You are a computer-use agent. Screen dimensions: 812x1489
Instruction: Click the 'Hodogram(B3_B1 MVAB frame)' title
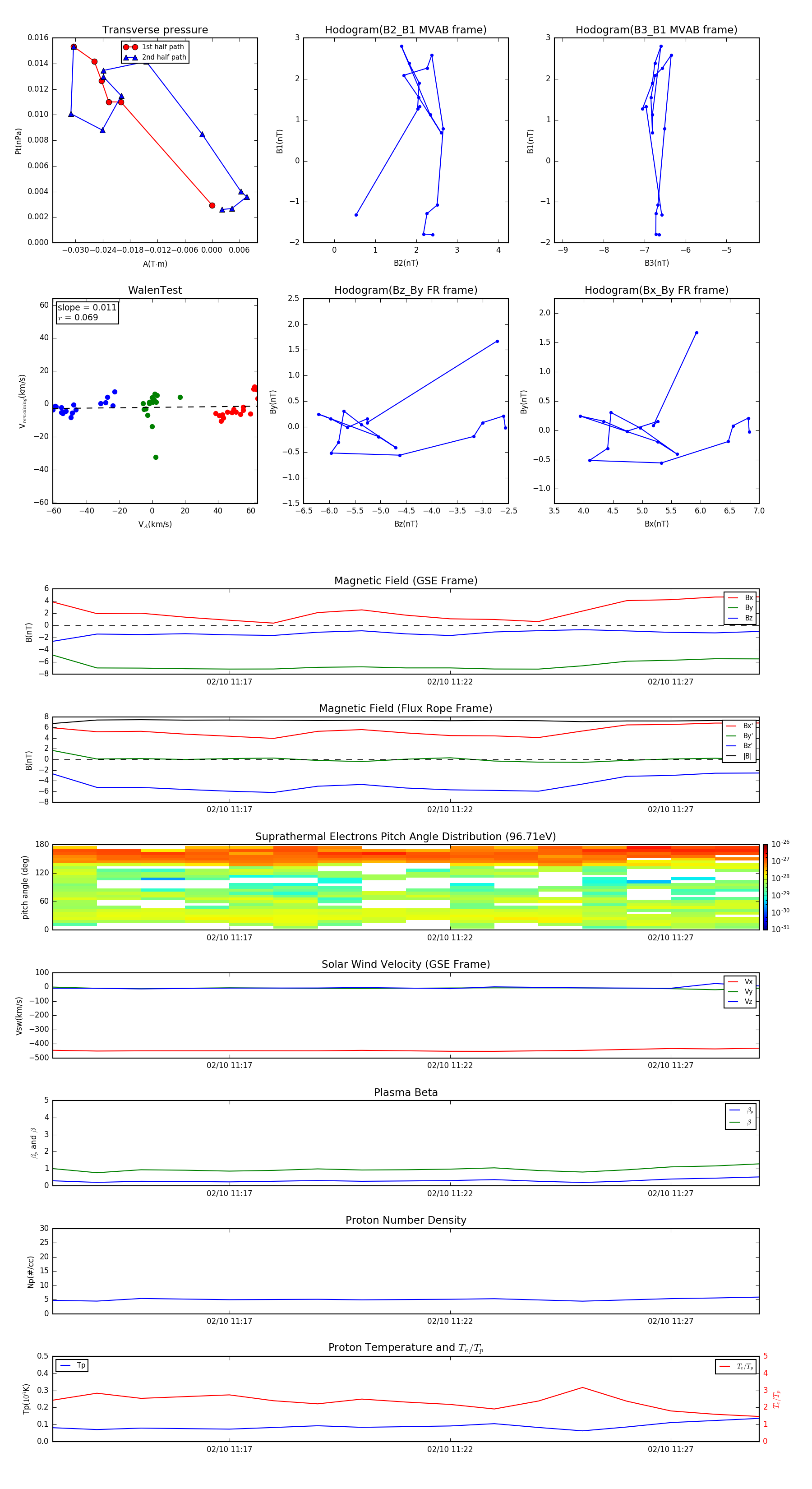coord(656,30)
